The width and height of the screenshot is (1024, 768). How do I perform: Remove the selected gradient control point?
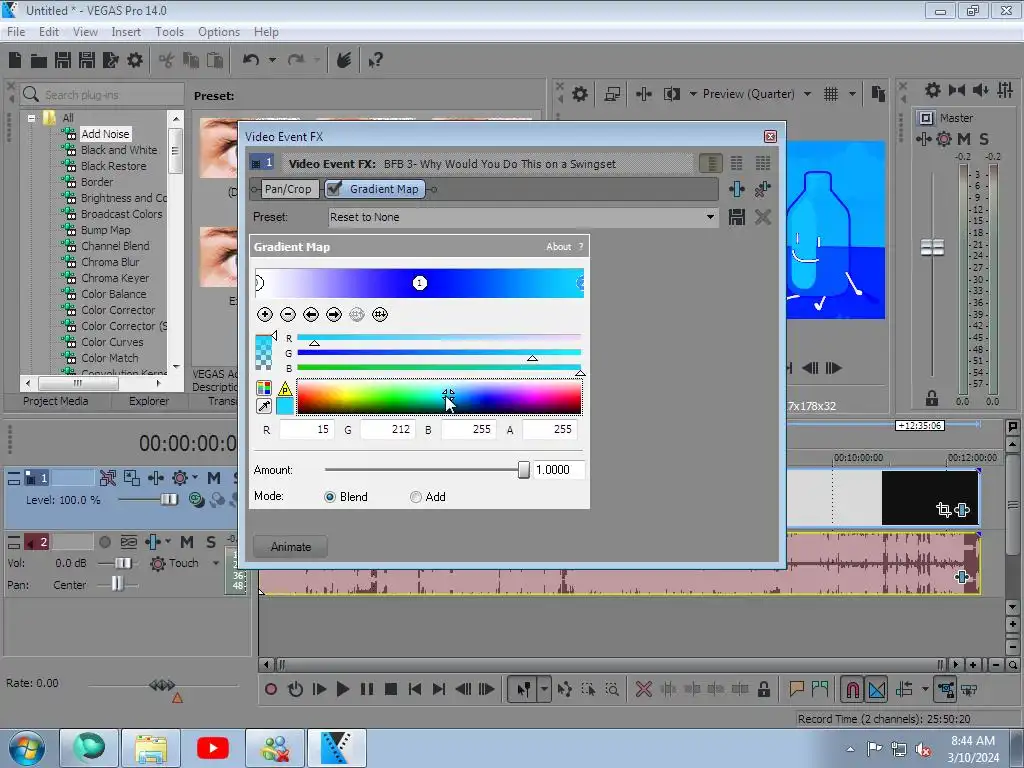287,315
